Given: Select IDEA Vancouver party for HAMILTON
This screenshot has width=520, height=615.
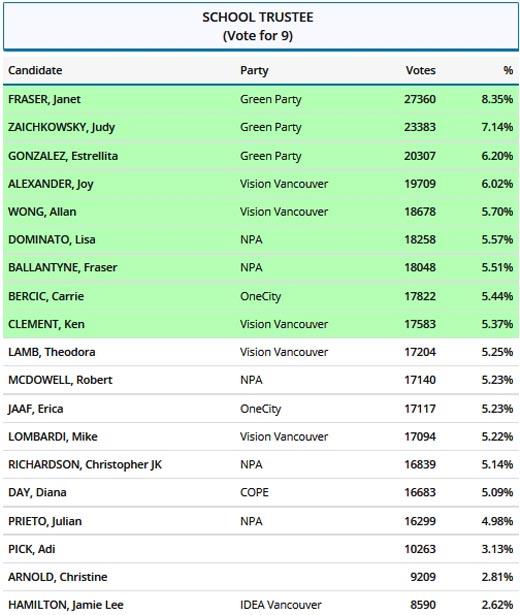Looking at the screenshot, I should (281, 605).
